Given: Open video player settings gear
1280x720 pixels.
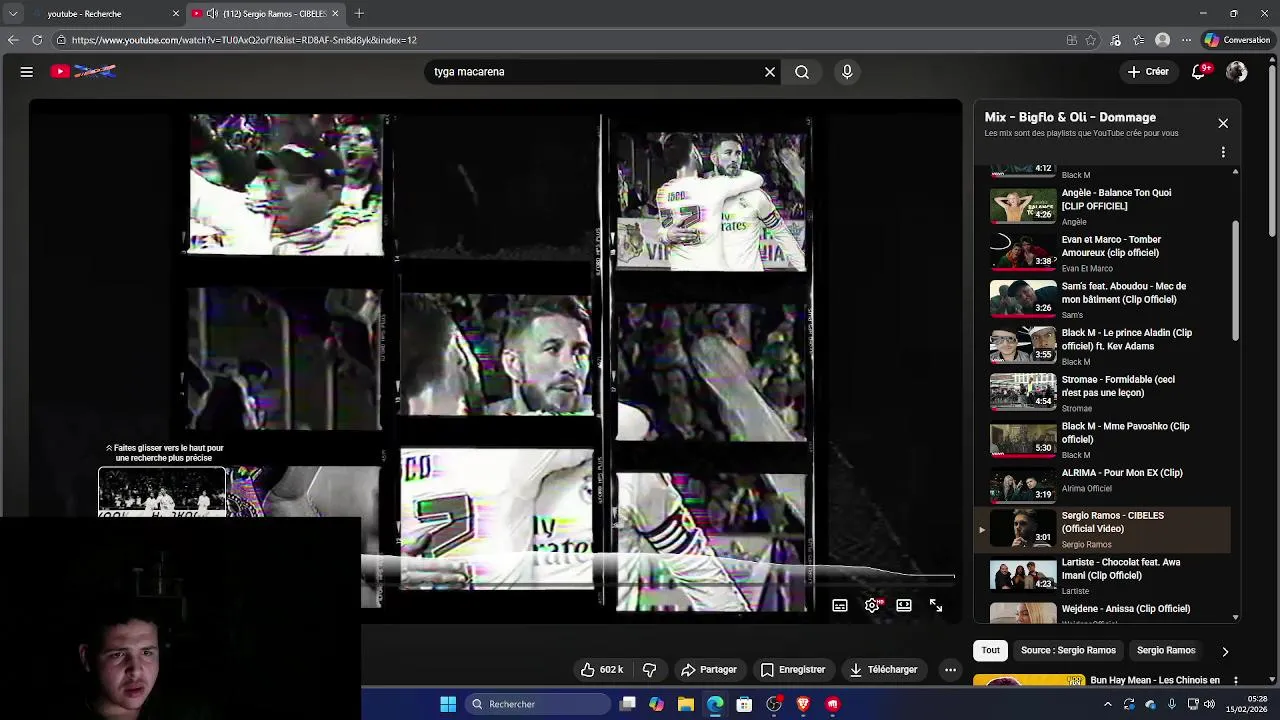Looking at the screenshot, I should pos(873,606).
